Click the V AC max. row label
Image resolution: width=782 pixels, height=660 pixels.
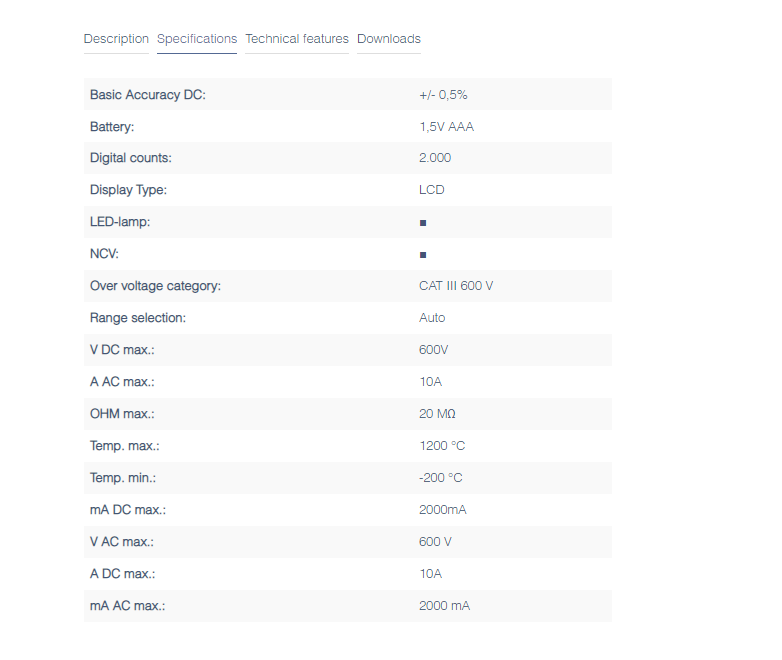(x=122, y=542)
